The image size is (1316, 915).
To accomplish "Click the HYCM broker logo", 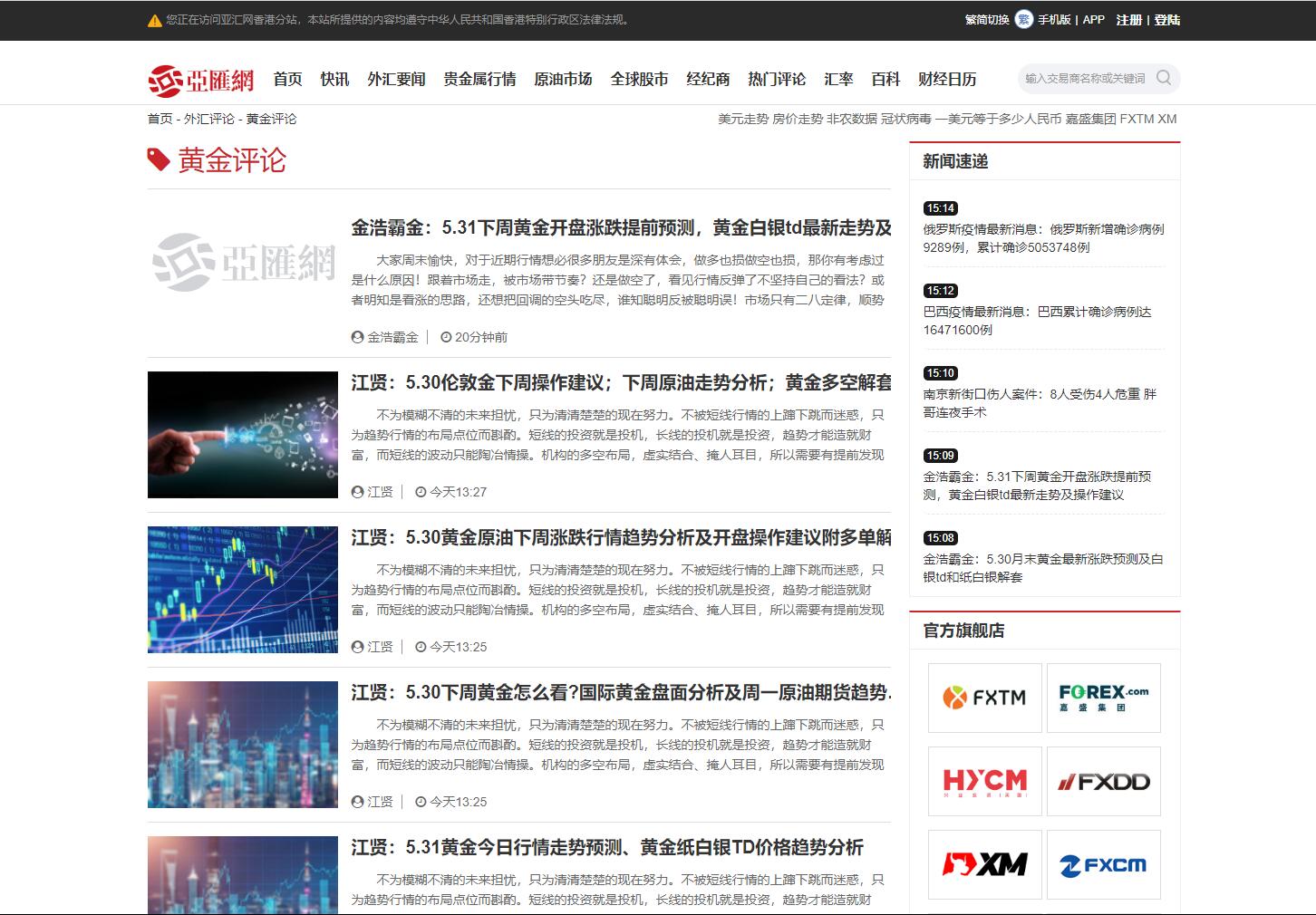I will point(985,781).
